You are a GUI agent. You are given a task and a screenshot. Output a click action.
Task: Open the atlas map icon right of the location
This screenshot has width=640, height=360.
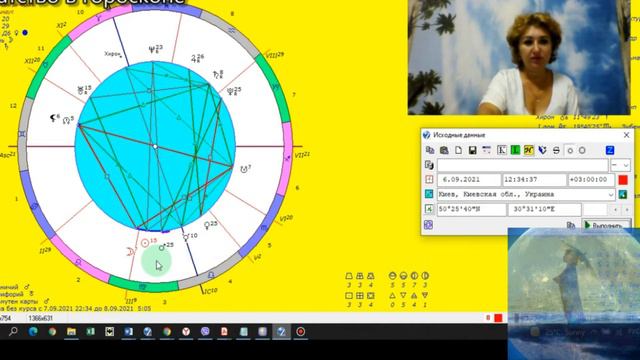623,194
